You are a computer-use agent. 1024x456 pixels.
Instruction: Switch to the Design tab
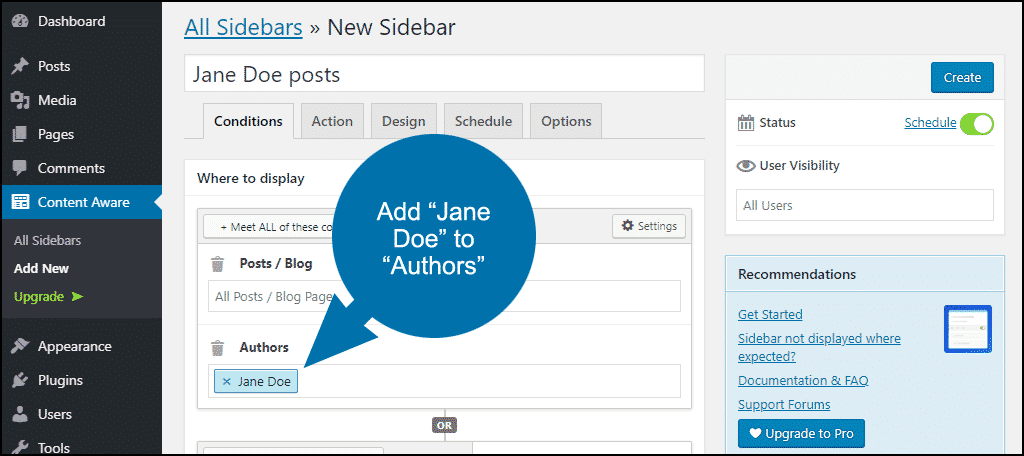[404, 121]
